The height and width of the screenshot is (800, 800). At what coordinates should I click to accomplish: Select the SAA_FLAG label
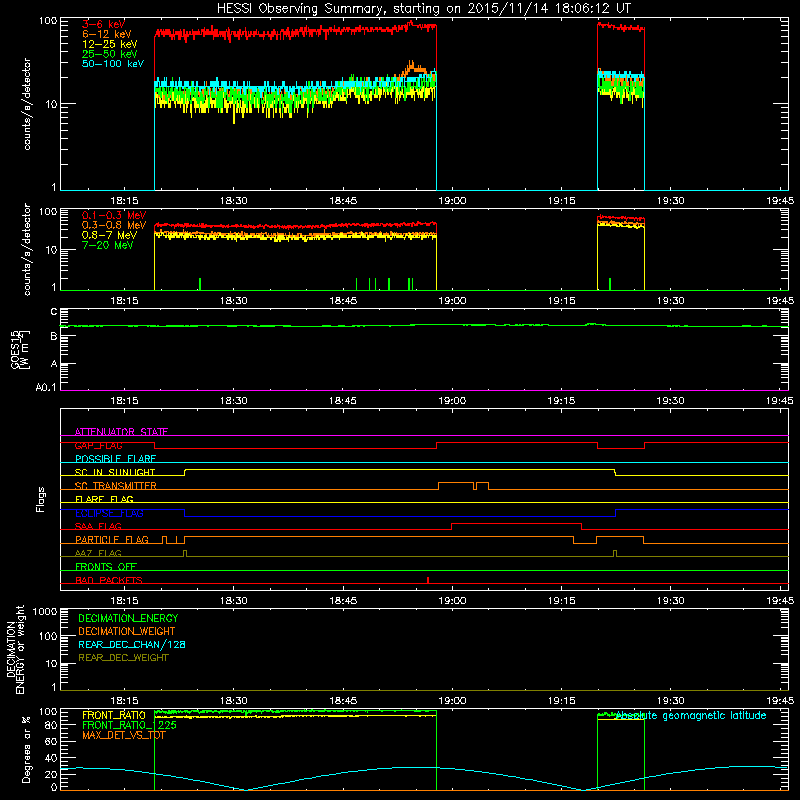(98, 527)
